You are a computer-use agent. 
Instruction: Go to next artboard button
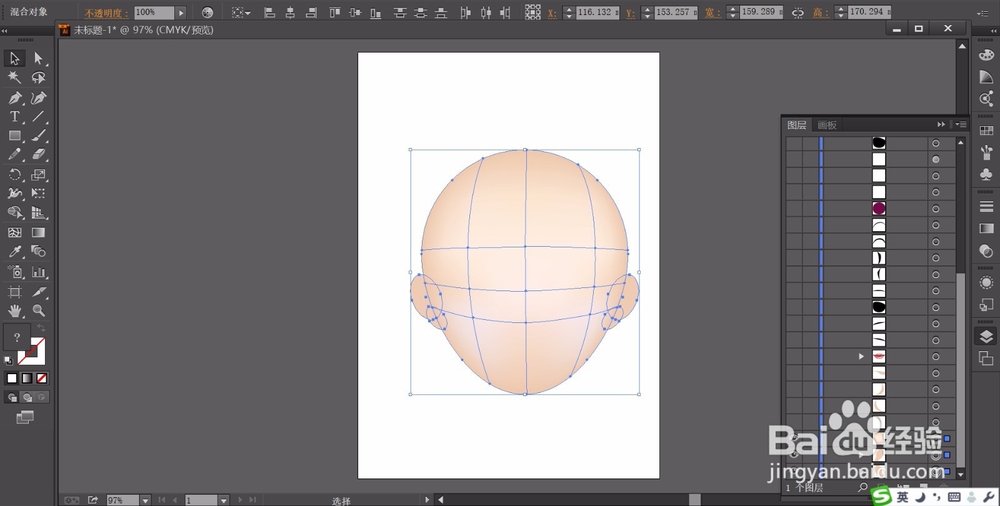[240, 500]
